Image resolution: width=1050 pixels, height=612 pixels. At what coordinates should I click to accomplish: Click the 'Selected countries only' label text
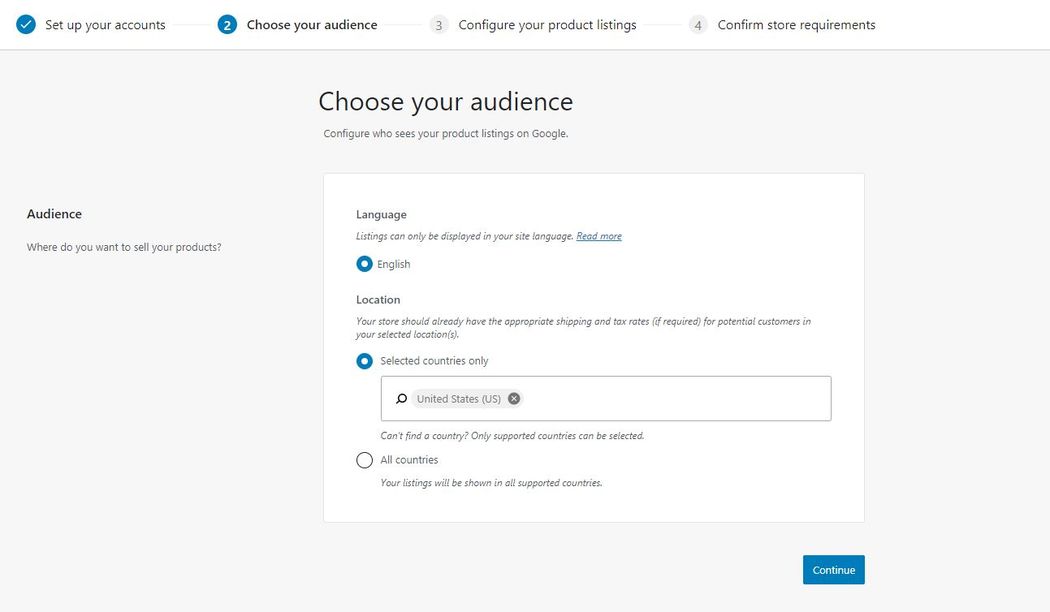pos(434,361)
